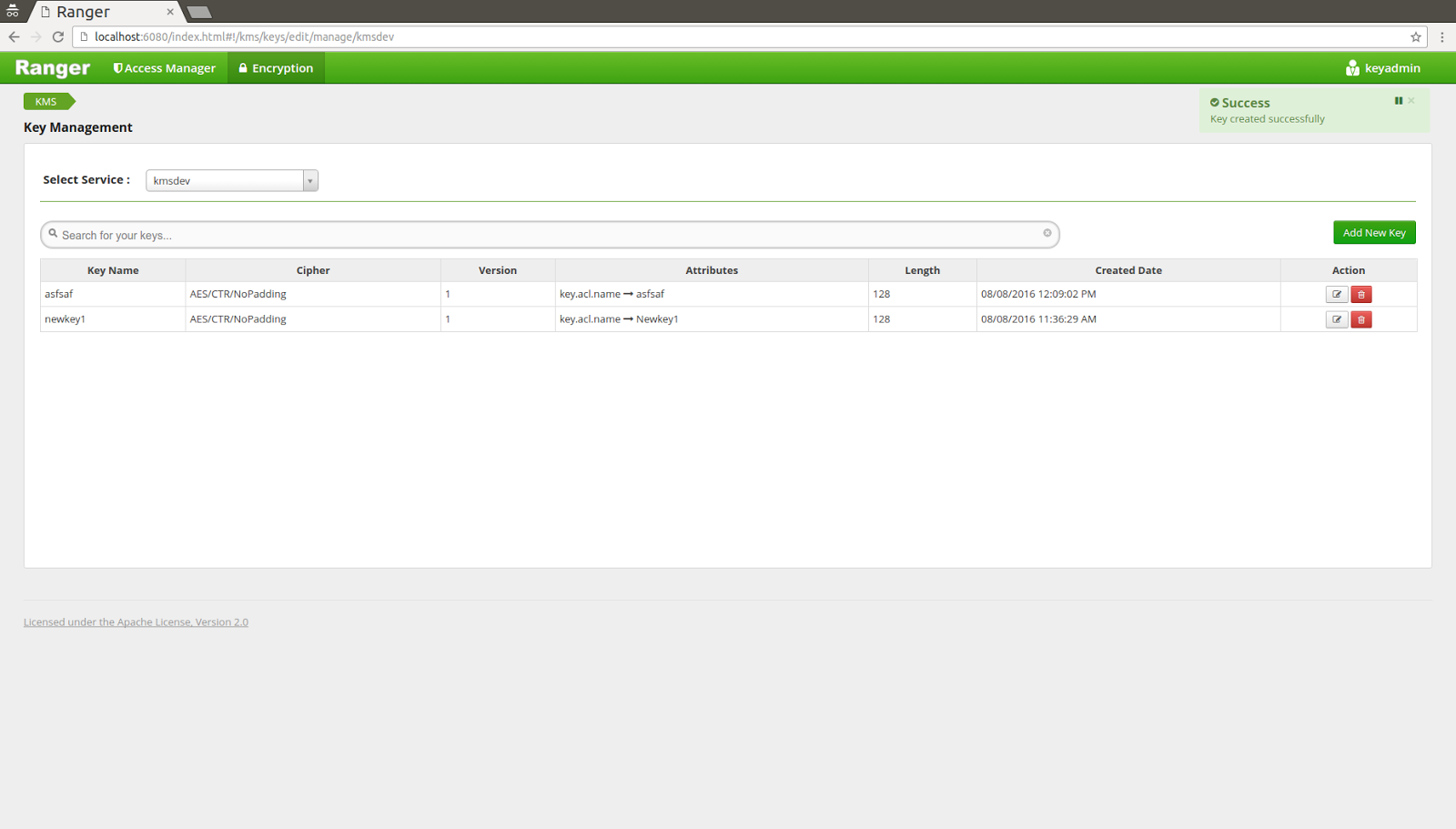Open the Apache License link
The image size is (1456, 829).
click(x=136, y=622)
